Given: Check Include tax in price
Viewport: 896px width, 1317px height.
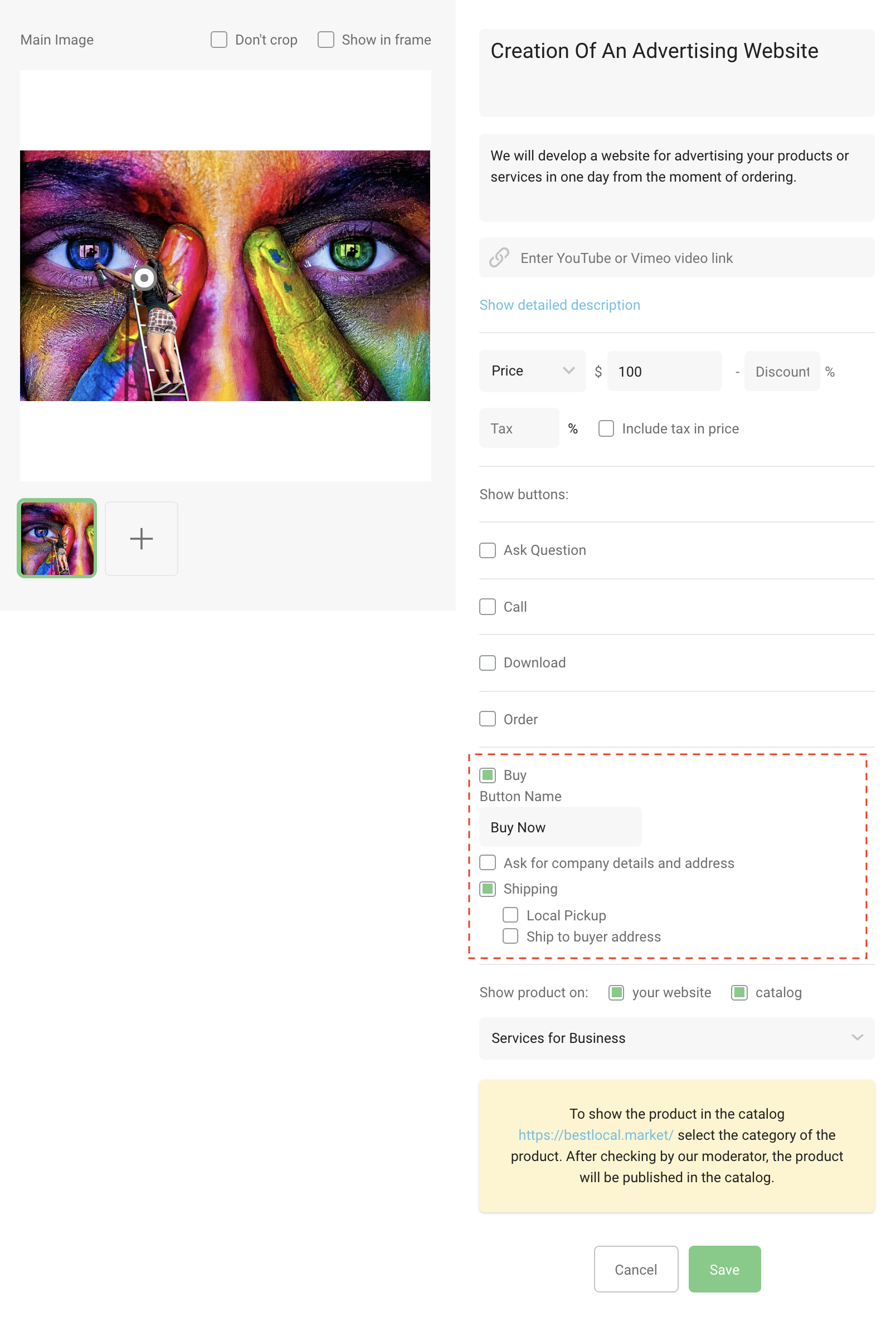Looking at the screenshot, I should [x=606, y=428].
